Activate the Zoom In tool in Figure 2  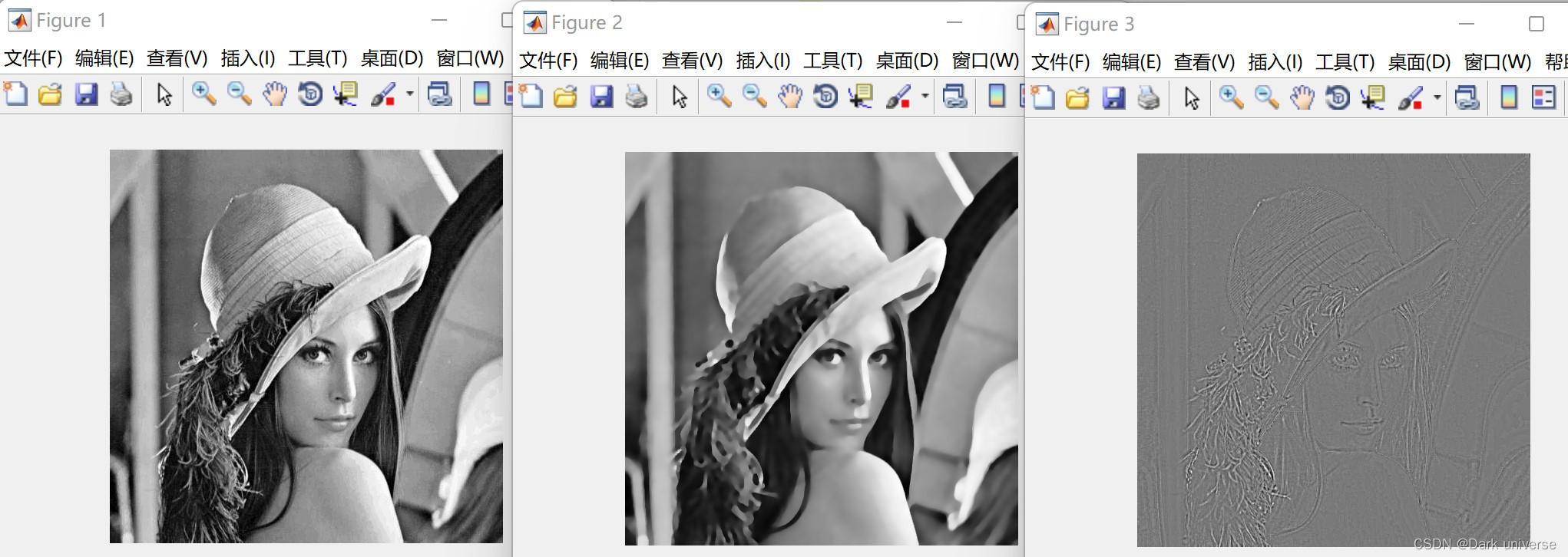pos(719,97)
